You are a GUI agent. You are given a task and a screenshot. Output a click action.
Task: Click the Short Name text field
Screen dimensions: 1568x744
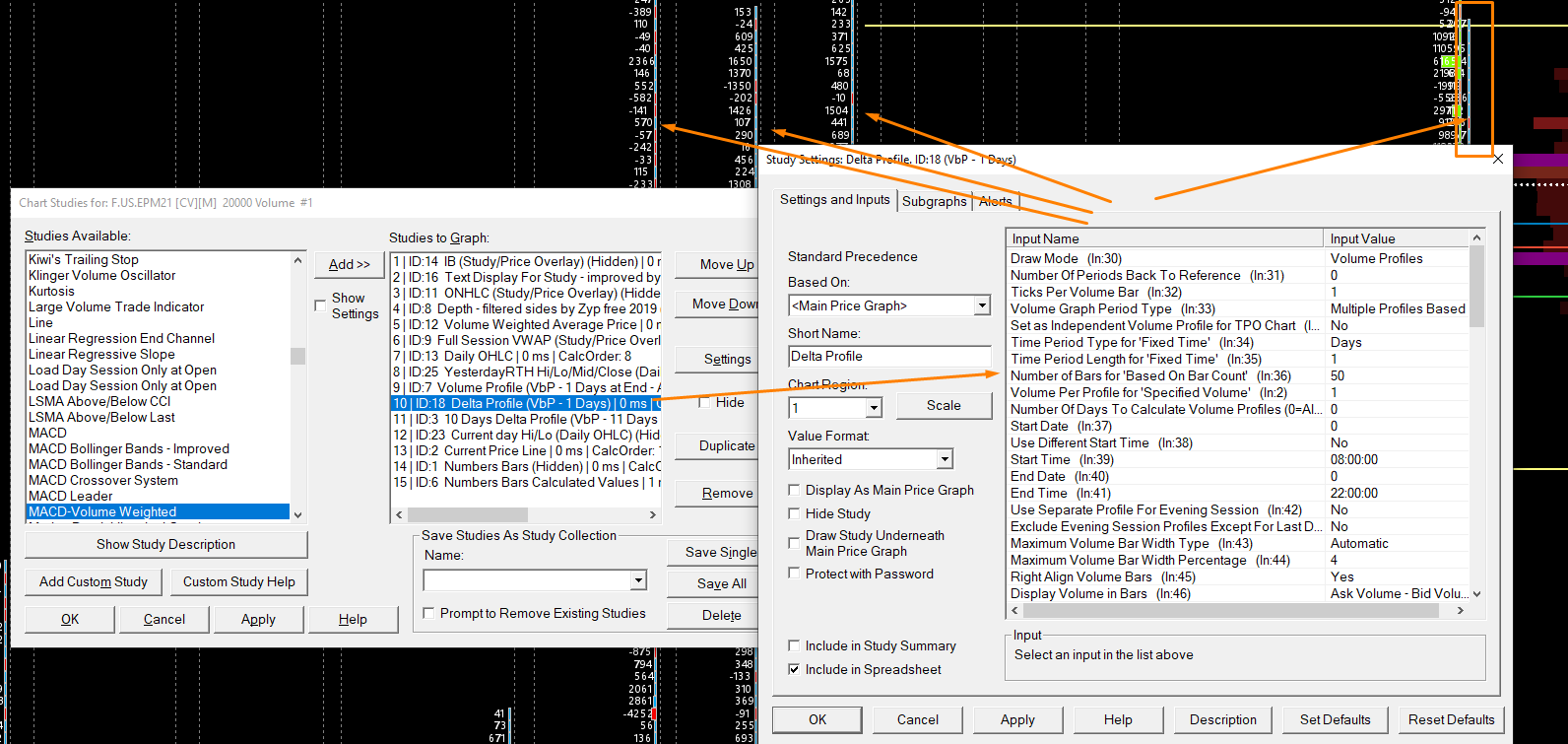coord(889,356)
